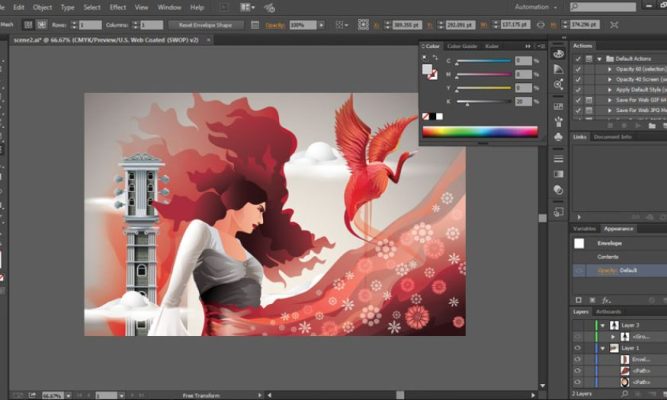Toggle the checkbox for Default Actions set
Screen dimensions: 667x400
pos(578,59)
